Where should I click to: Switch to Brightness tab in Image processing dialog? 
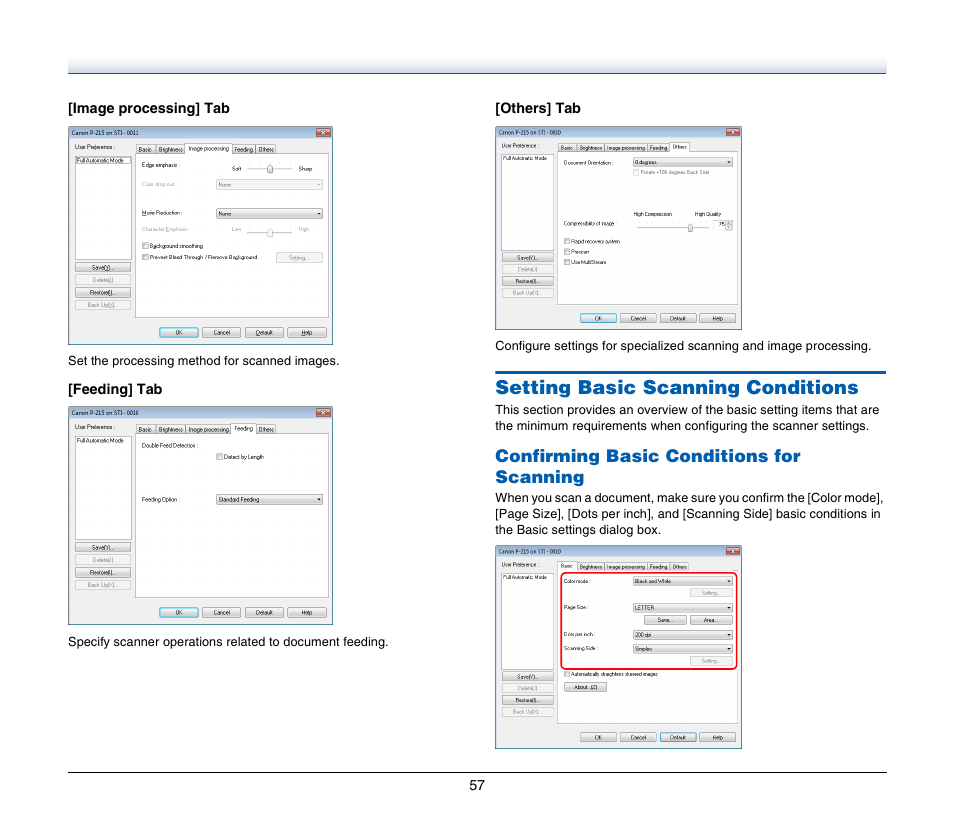[x=170, y=150]
